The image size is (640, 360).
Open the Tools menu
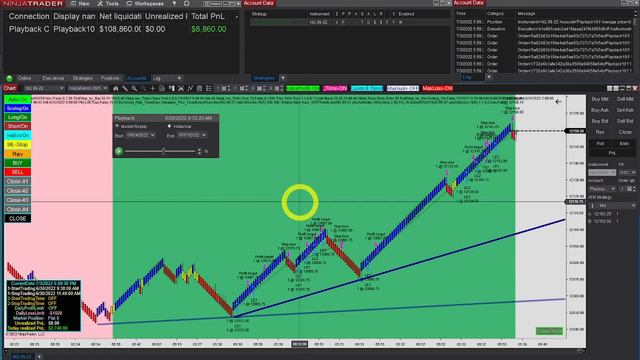[x=108, y=3]
